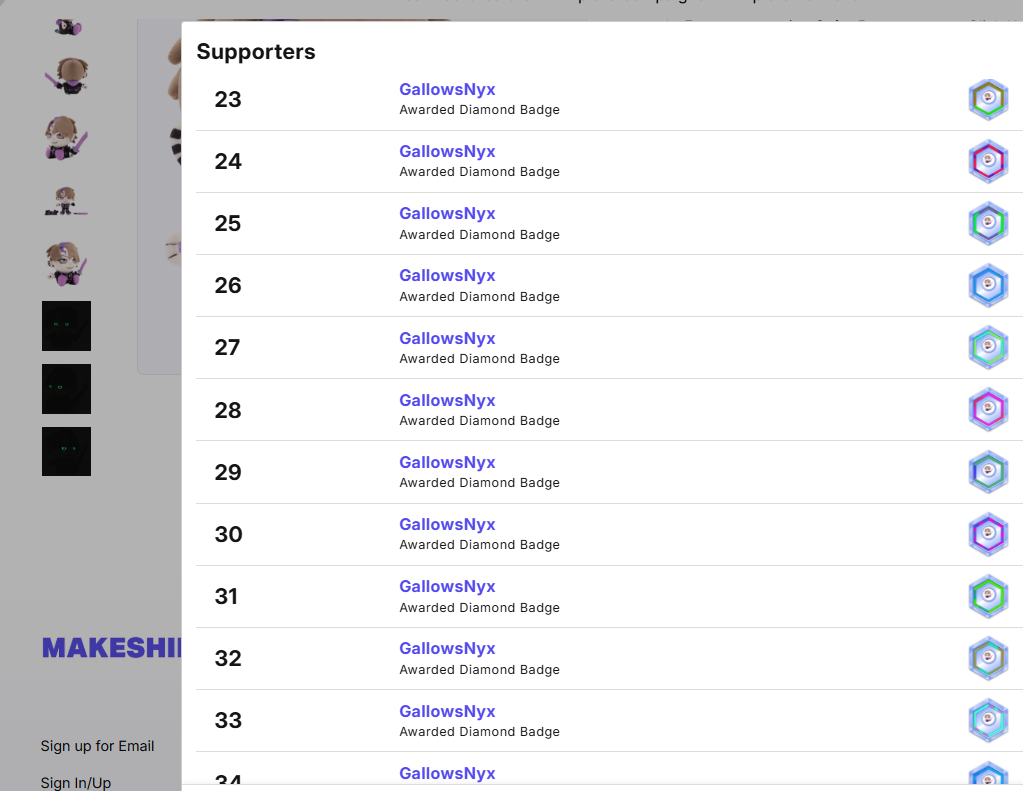The height and width of the screenshot is (791, 1023).
Task: Click the Diamond Badge icon in row 30
Action: pos(988,534)
